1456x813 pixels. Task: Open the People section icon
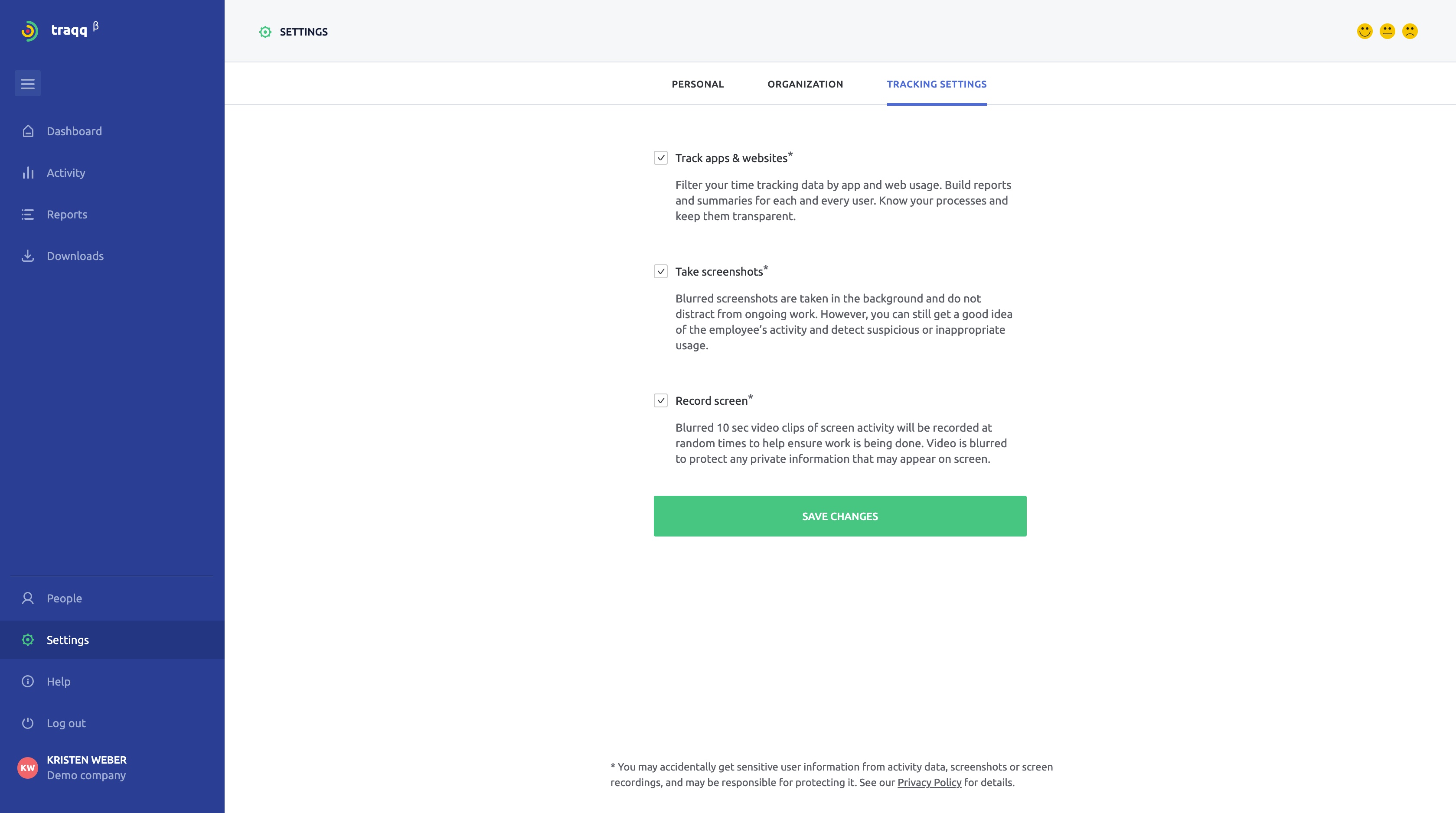(28, 598)
